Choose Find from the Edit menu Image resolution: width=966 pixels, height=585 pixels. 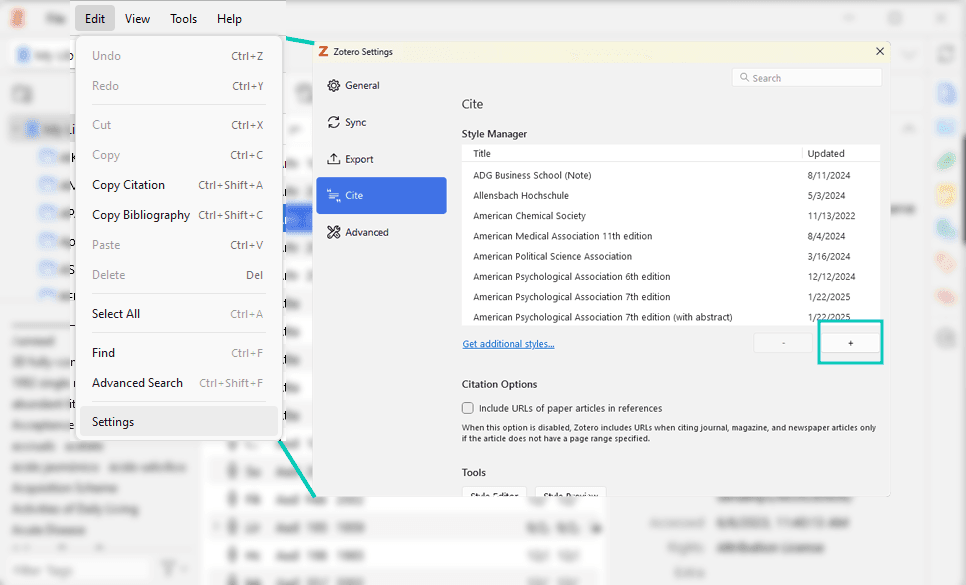coord(179,353)
